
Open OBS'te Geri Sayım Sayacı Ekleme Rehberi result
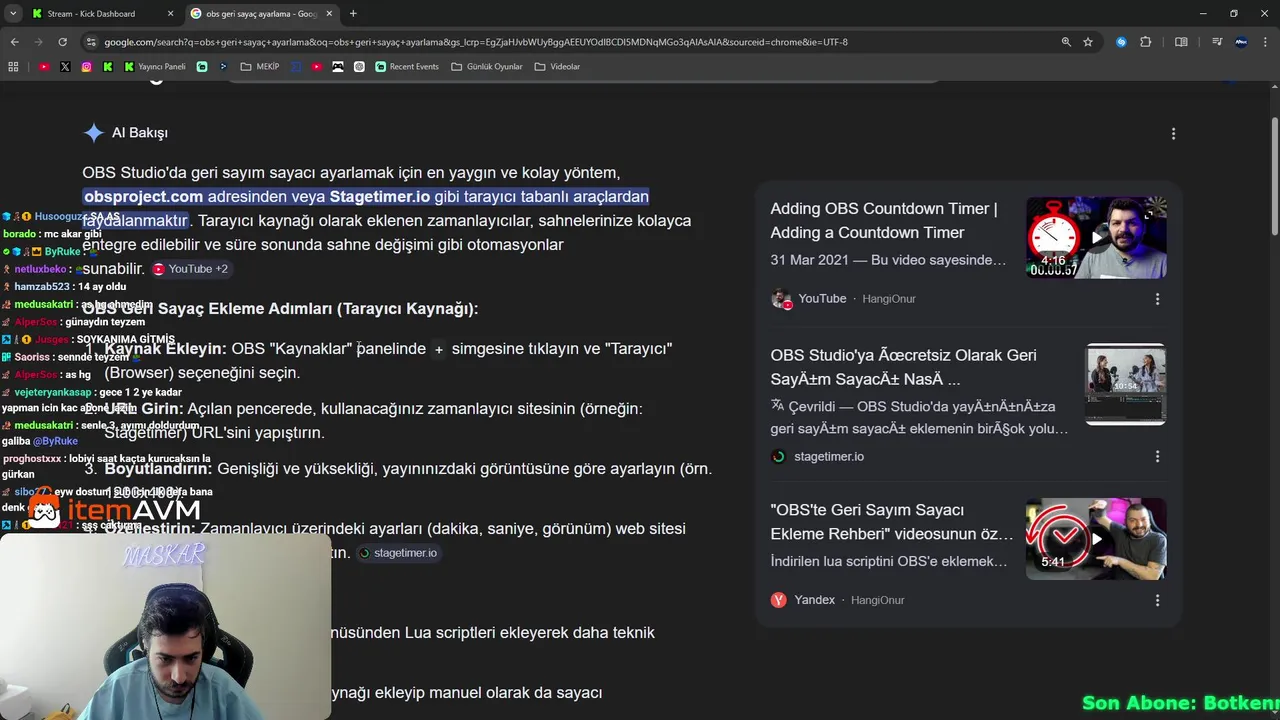tap(891, 522)
